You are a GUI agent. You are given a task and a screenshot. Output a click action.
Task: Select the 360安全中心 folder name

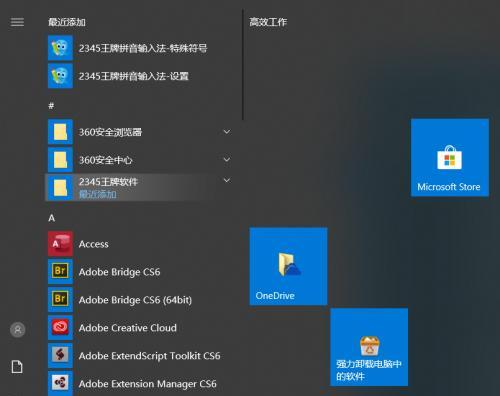pyautogui.click(x=106, y=160)
